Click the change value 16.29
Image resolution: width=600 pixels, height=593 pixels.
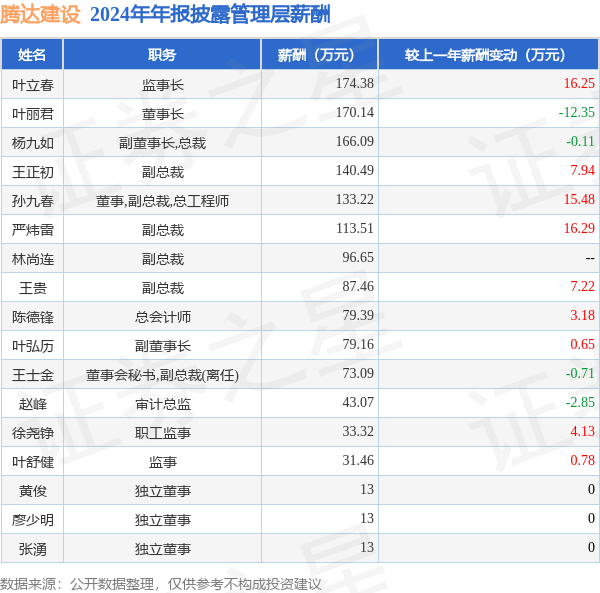(579, 228)
